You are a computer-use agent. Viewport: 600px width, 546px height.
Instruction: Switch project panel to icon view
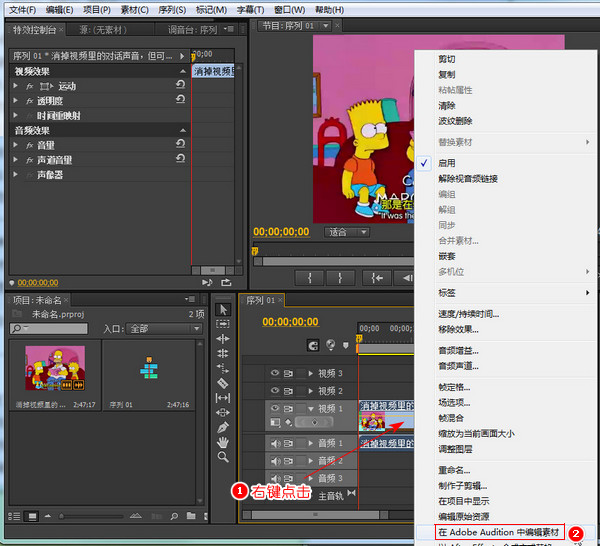32,517
